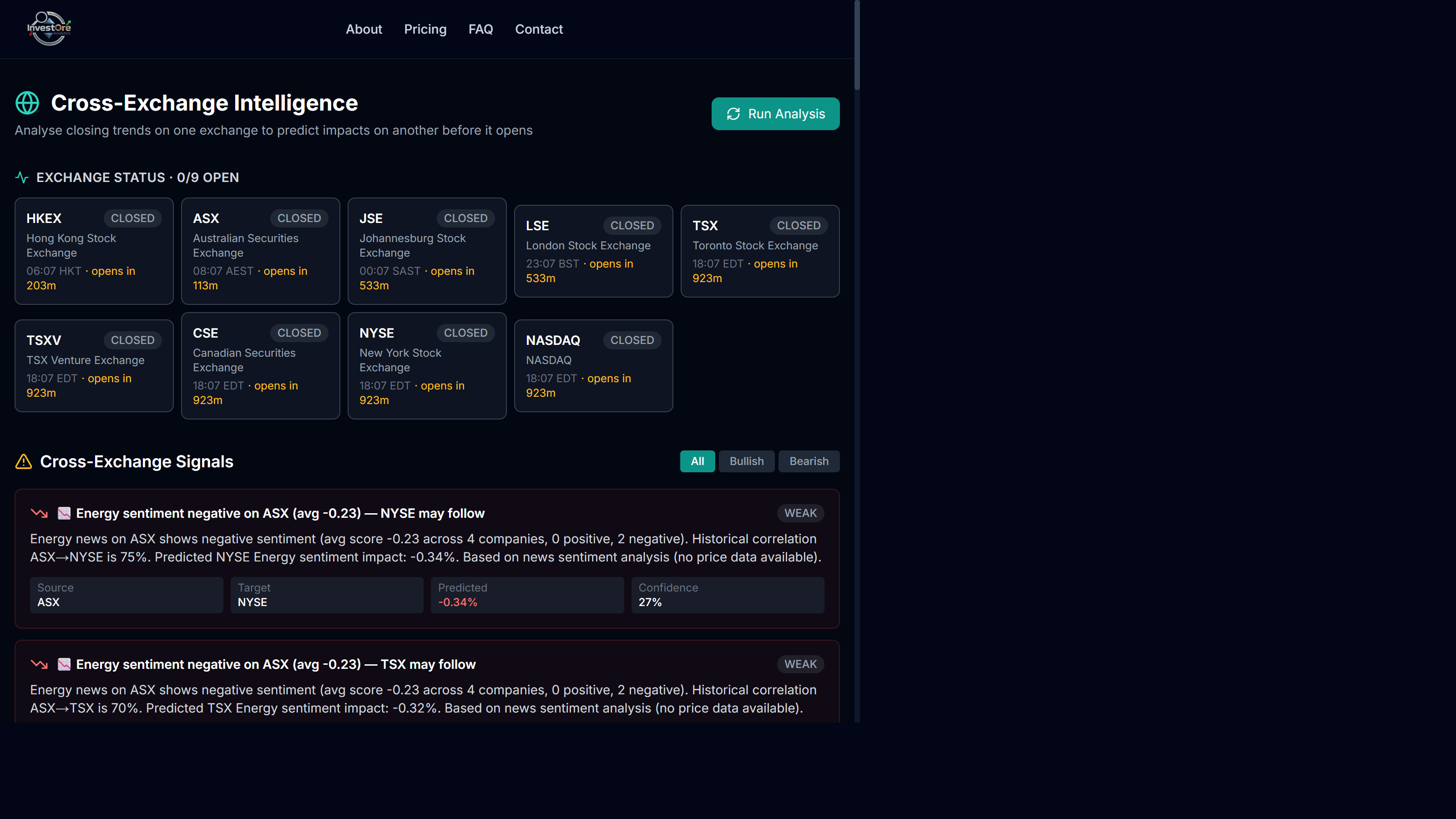Click the InvestOre logo
This screenshot has width=1456, height=819.
point(49,28)
